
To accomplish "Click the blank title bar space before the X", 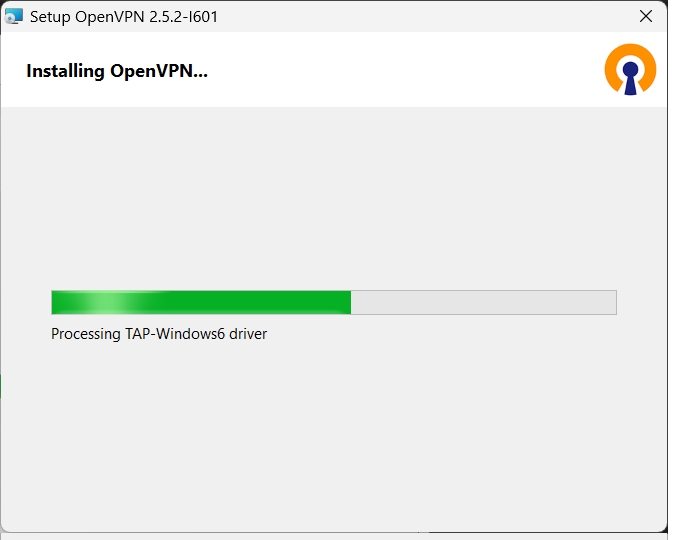I will (x=424, y=16).
